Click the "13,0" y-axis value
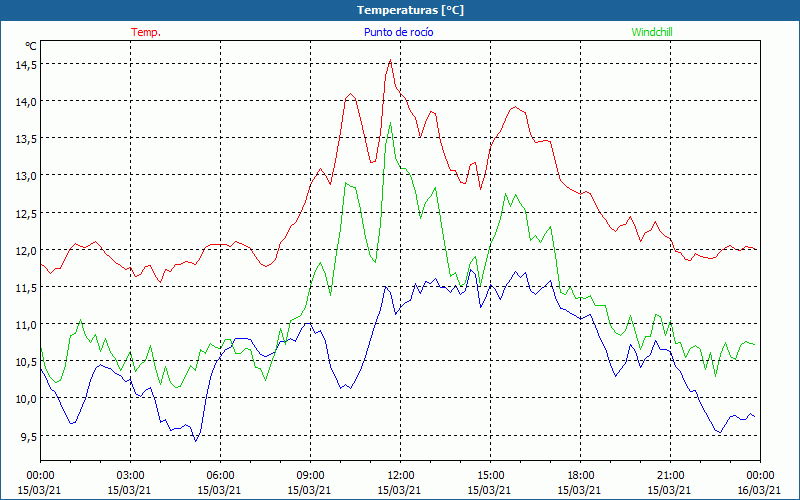 tap(28, 176)
